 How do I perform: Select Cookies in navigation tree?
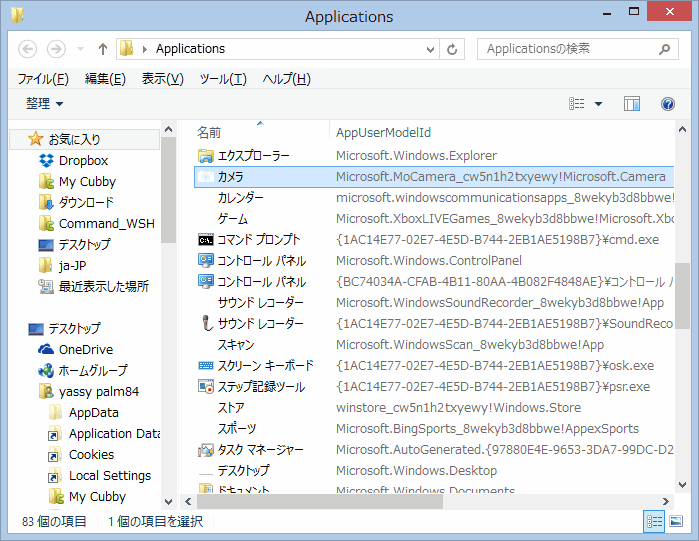tap(91, 455)
